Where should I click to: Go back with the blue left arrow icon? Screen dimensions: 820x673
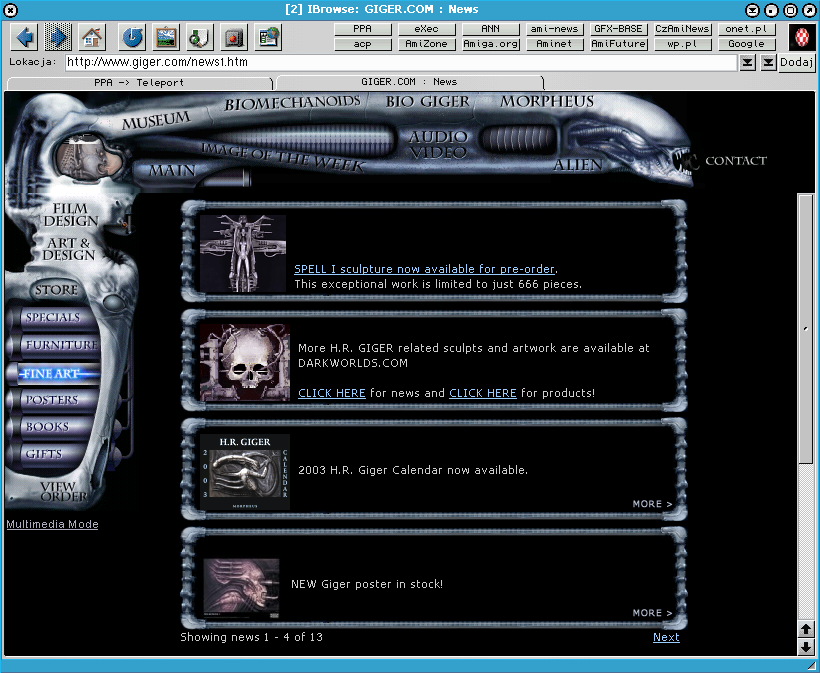[25, 37]
